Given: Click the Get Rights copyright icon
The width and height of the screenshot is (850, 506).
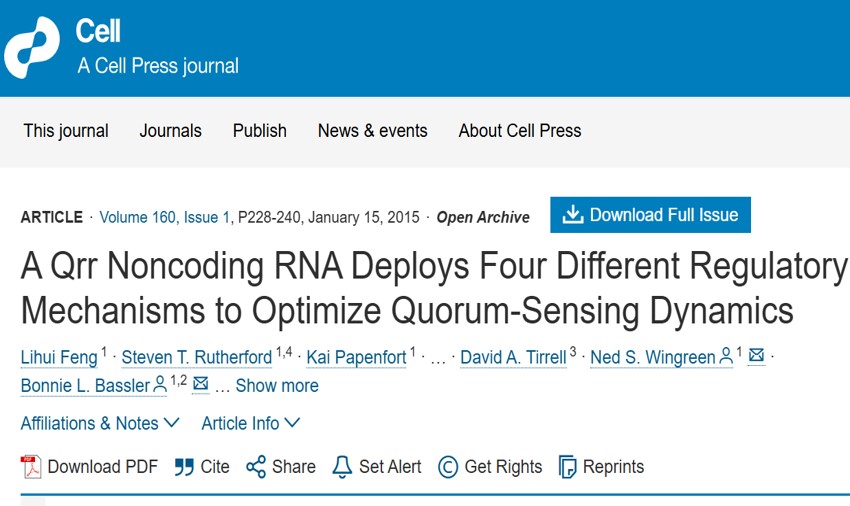Looking at the screenshot, I should click(448, 467).
